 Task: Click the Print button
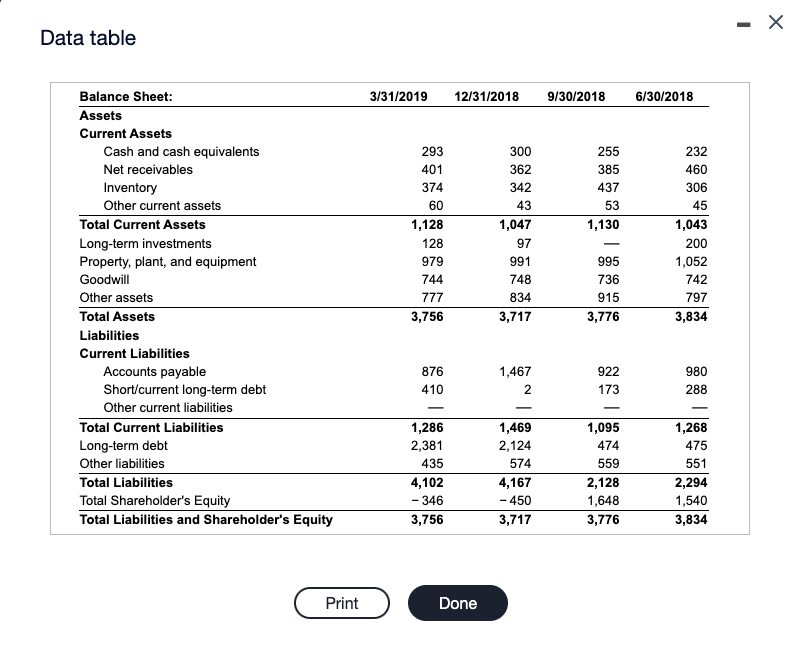(x=342, y=603)
